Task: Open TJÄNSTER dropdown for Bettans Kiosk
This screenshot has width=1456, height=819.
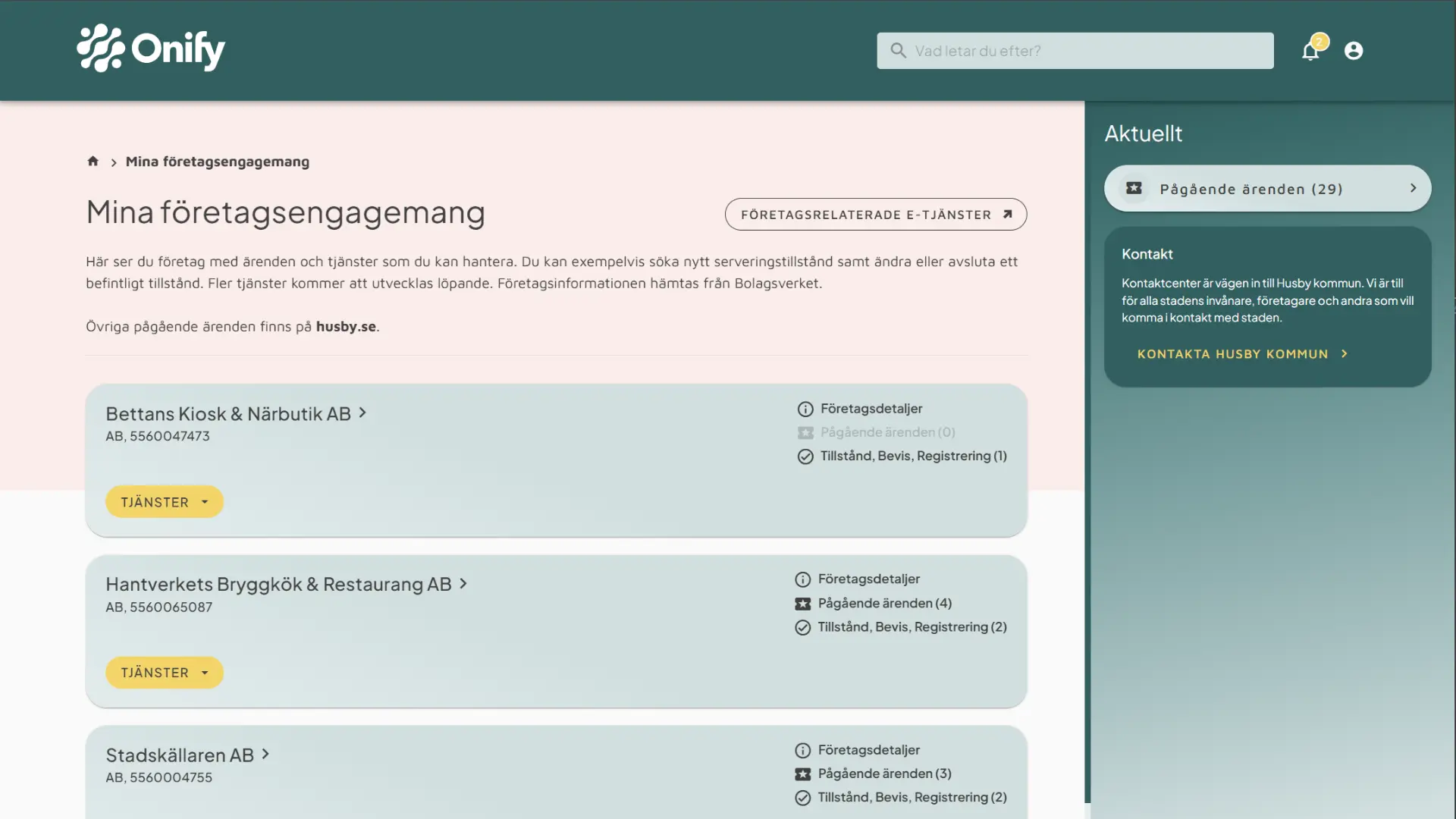Action: tap(164, 501)
